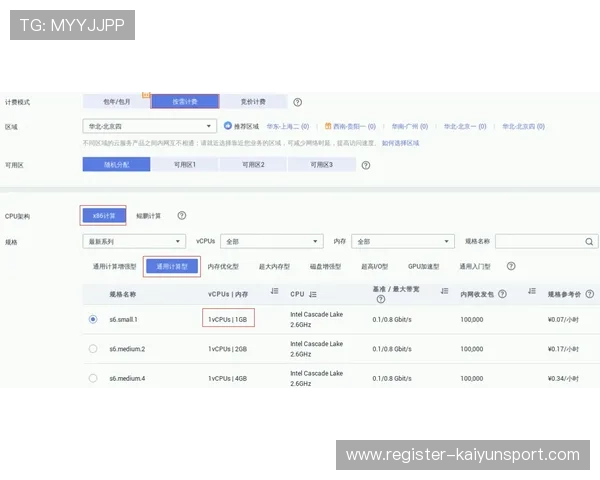Open help icon beside 内网收发包 header

tap(502, 294)
